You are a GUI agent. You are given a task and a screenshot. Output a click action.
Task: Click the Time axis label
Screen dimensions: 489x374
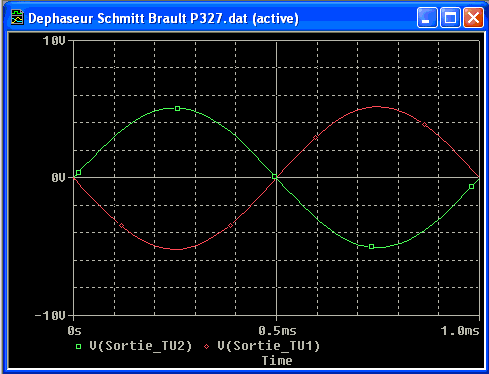pos(277,361)
